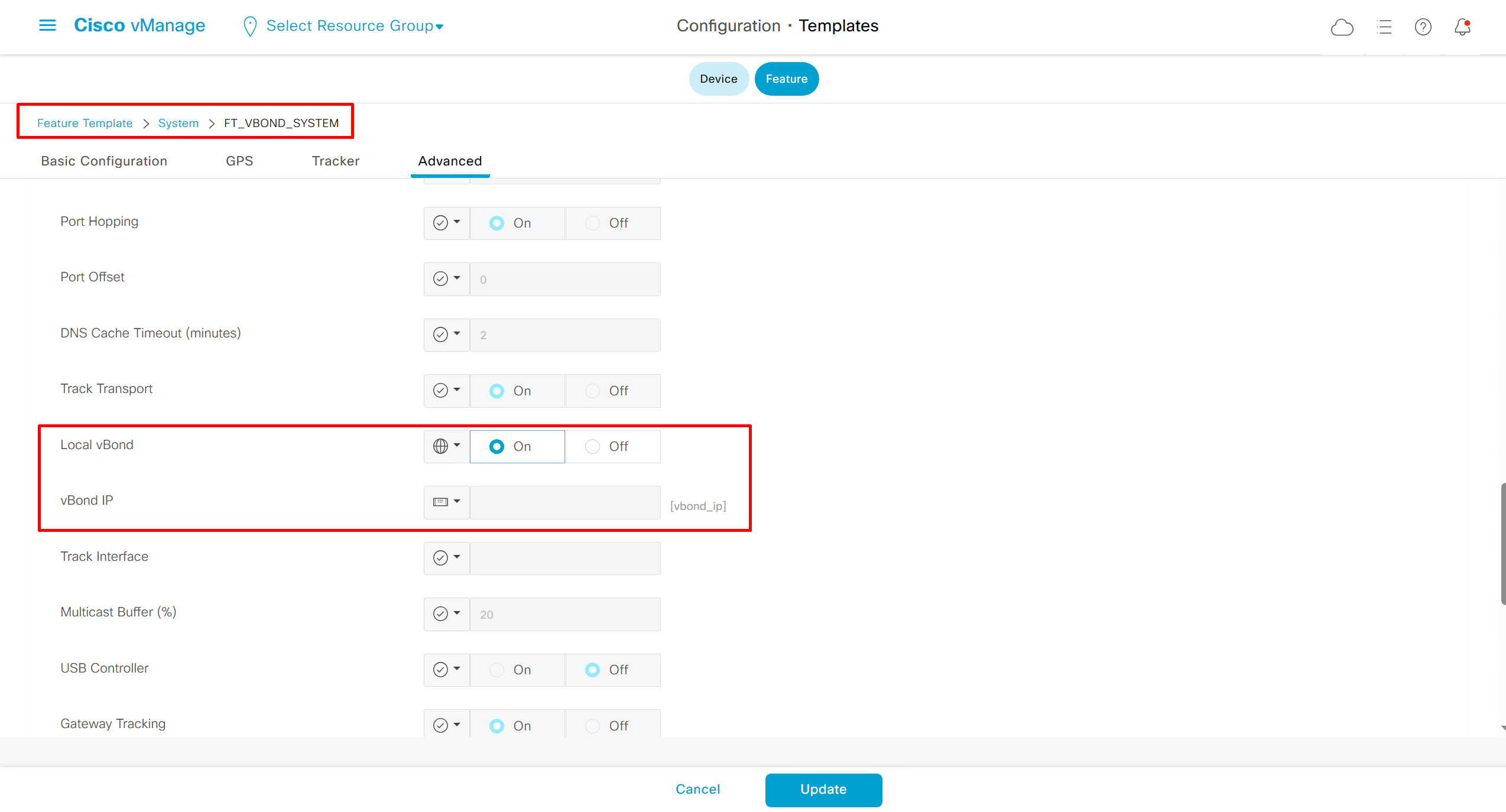Open Track Interface scope dropdown
The height and width of the screenshot is (812, 1506).
pyautogui.click(x=446, y=558)
